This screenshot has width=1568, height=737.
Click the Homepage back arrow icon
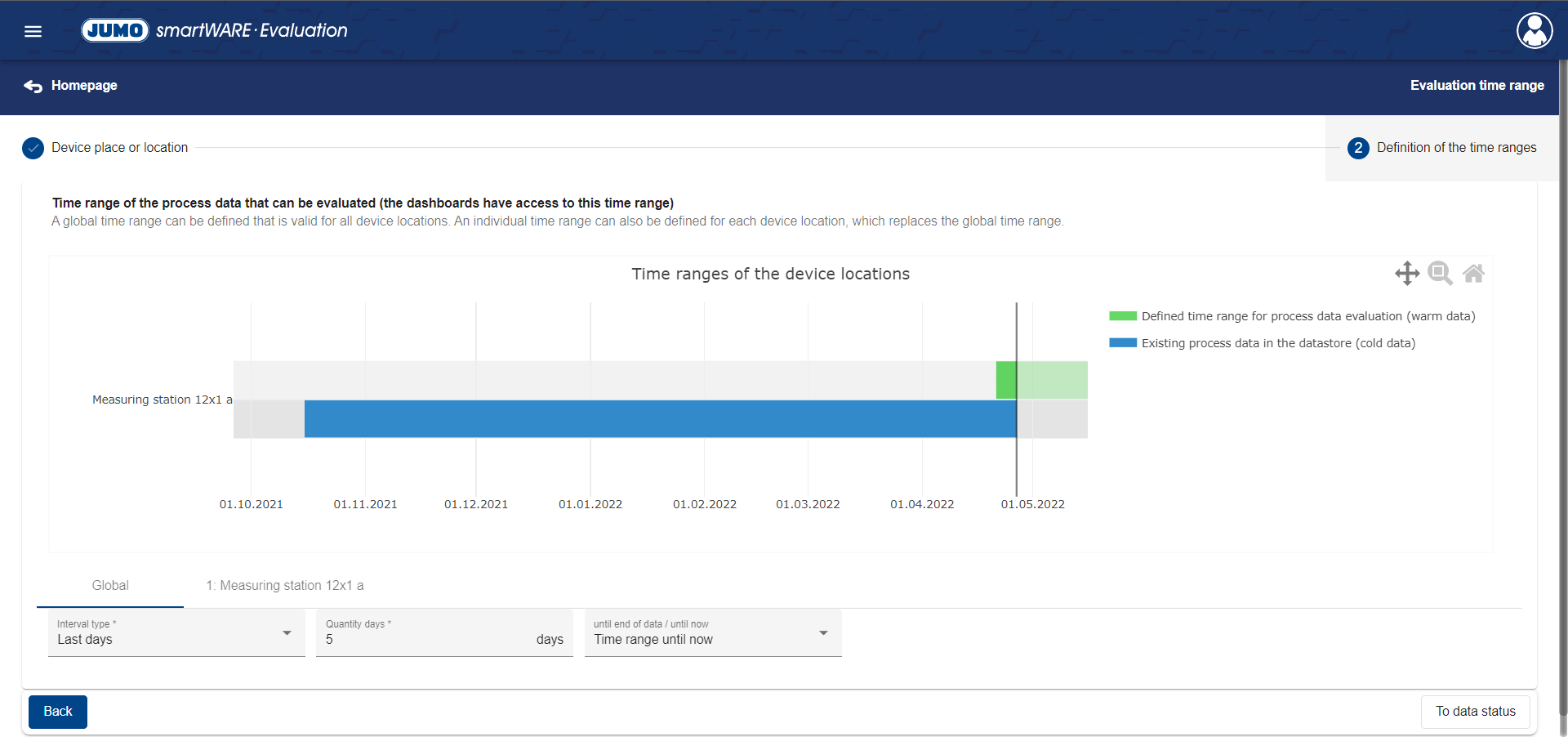(33, 86)
